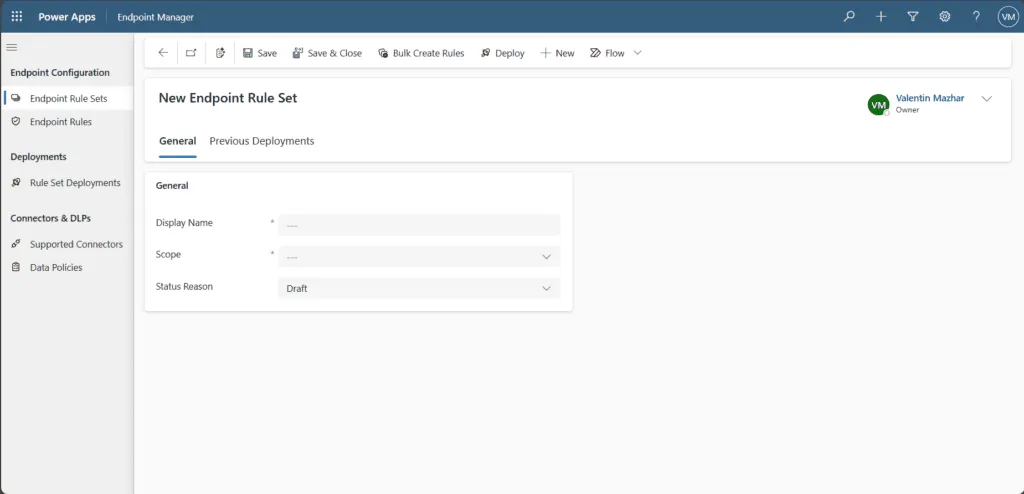Click the Display Name input field
1024x494 pixels.
419,225
